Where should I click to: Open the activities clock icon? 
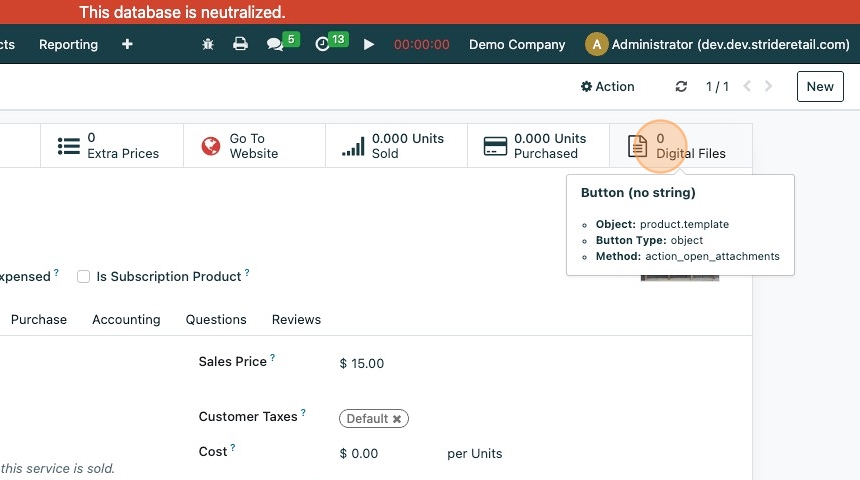coord(322,45)
